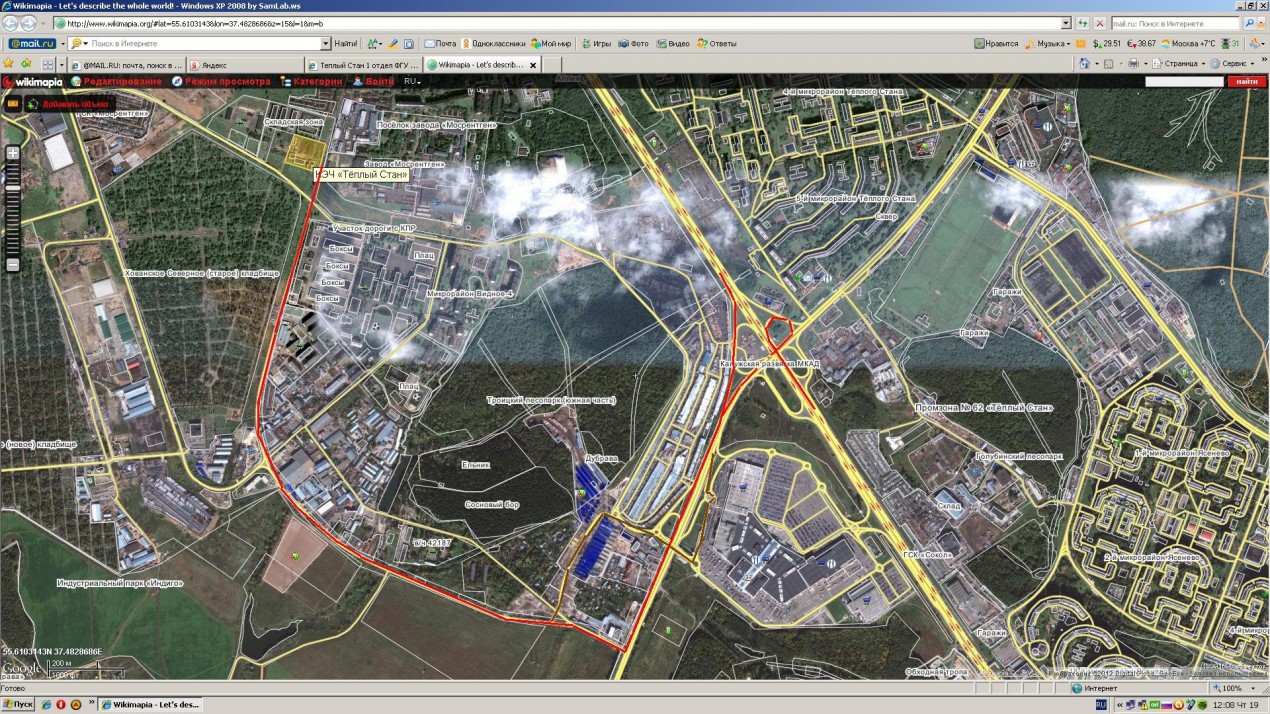Screen dimensions: 1270x714
Task: Click the favorites star icon
Action: [10, 64]
